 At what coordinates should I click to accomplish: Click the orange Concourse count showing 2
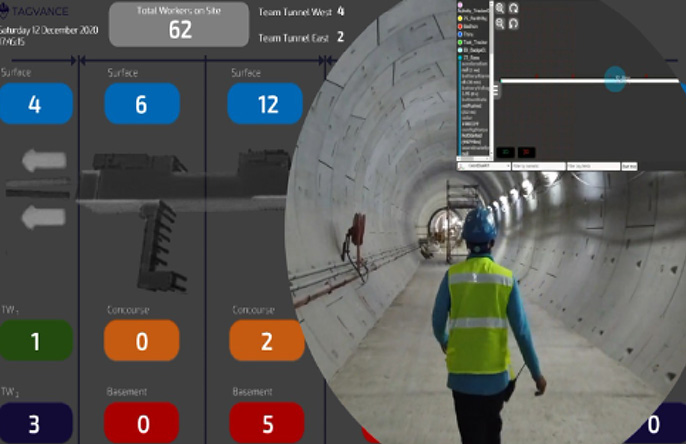(x=265, y=341)
